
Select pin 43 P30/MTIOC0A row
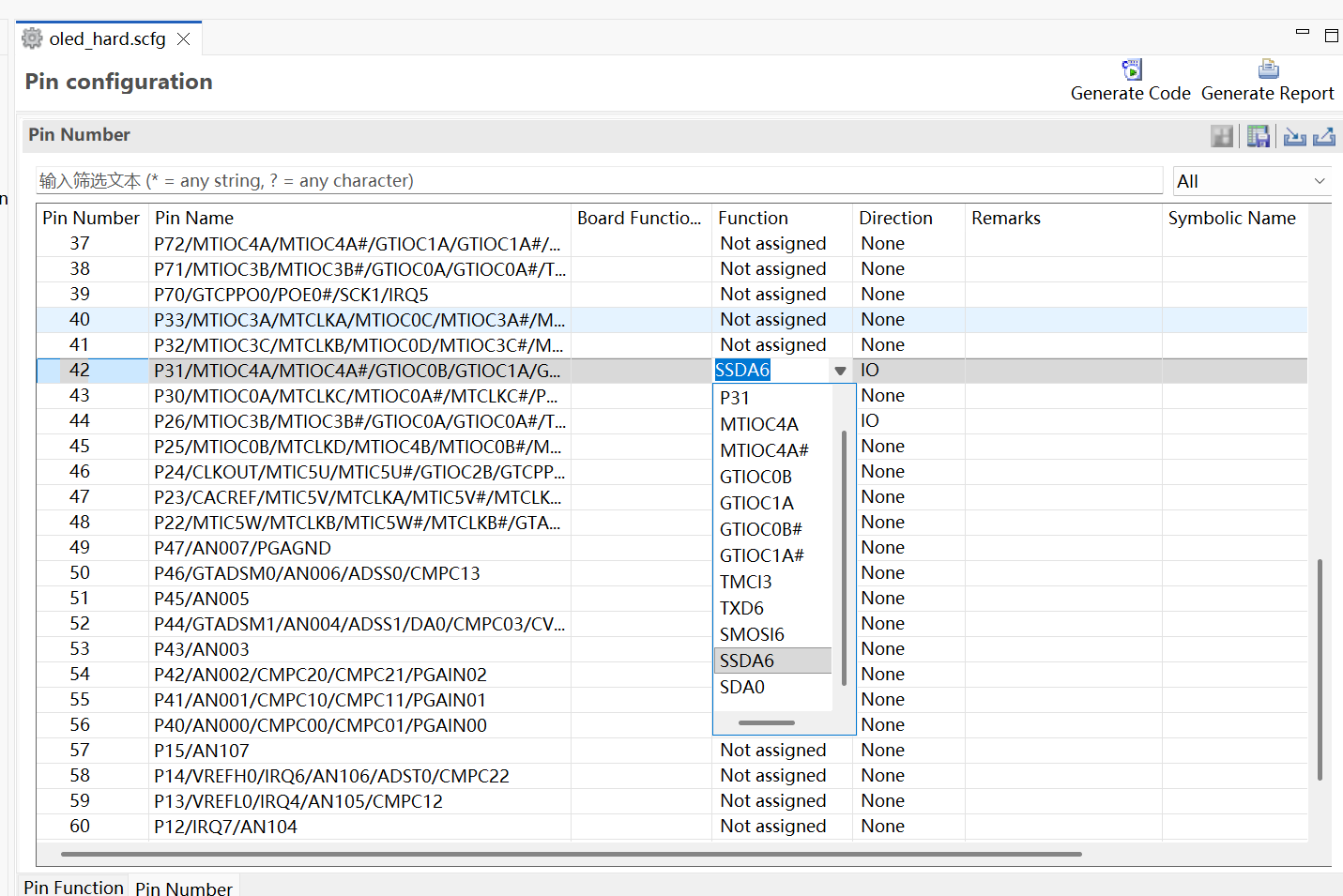pos(672,396)
